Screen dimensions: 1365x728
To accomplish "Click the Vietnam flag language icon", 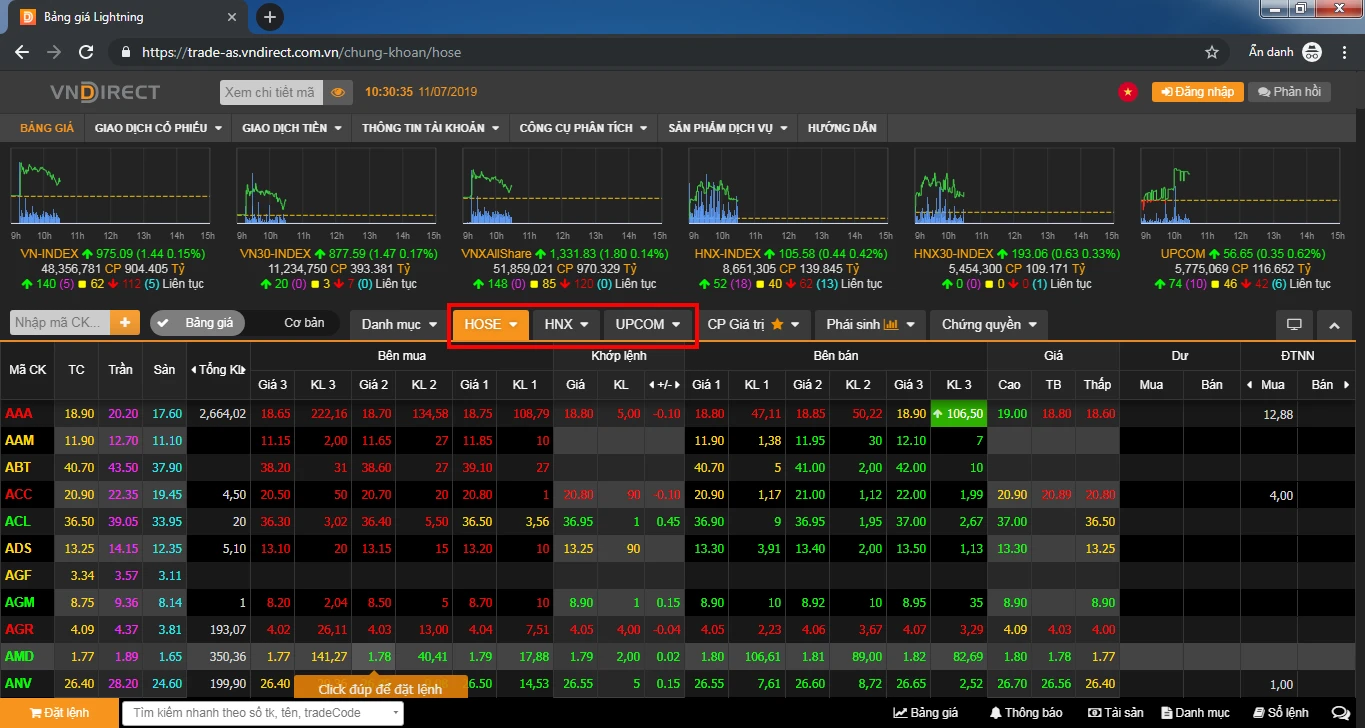I will pyautogui.click(x=1128, y=92).
